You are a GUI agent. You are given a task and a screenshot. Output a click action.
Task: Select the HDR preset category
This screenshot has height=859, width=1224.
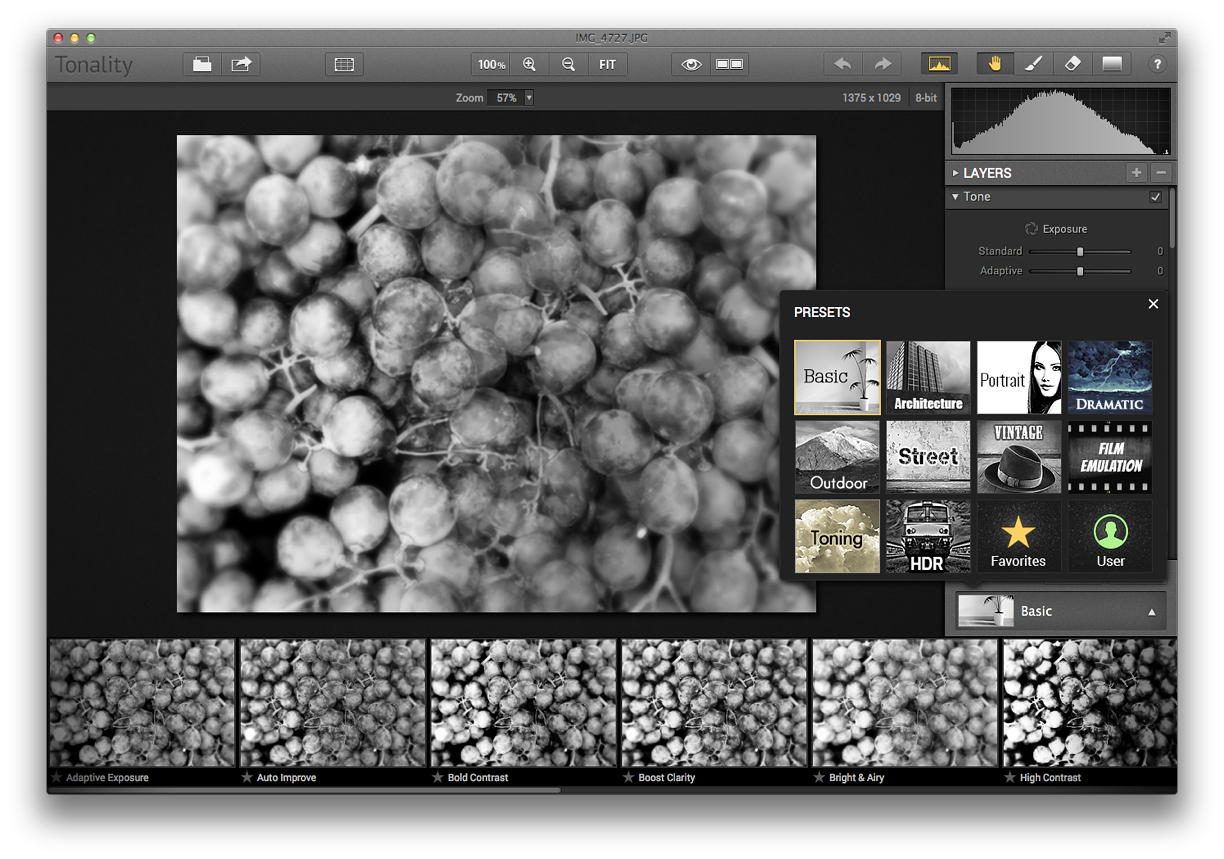tap(928, 536)
